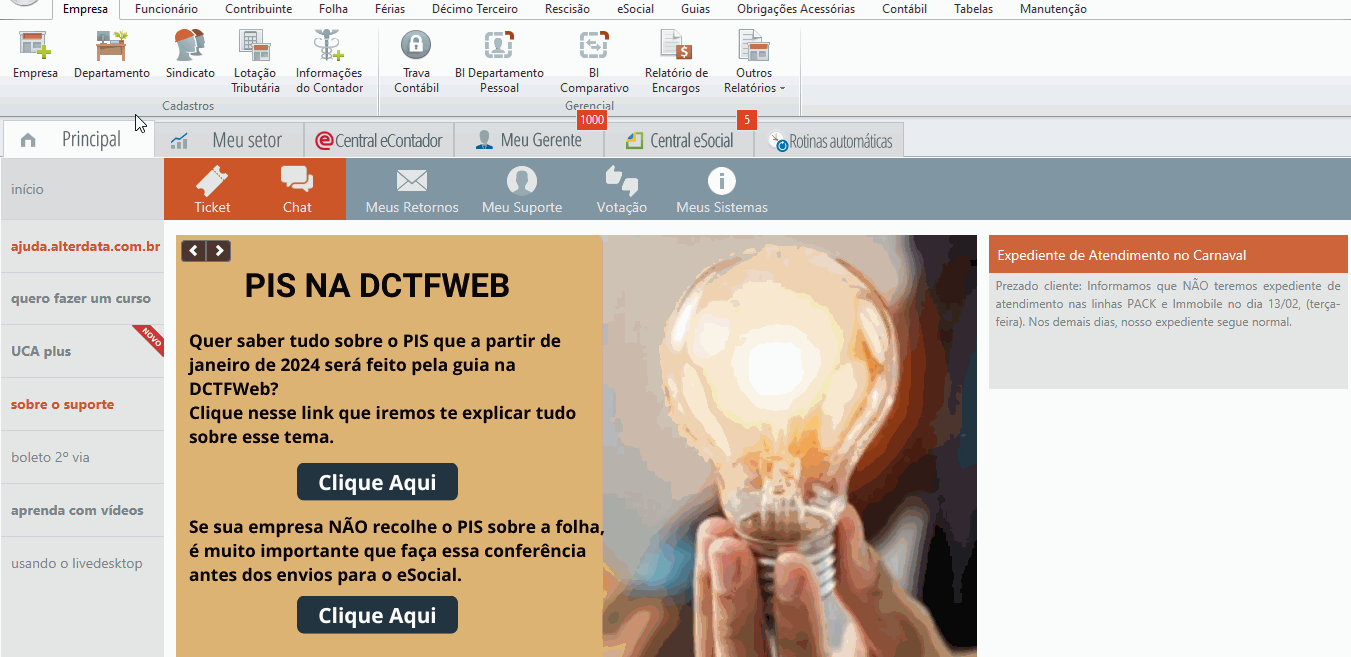Switch to the Rotinas automáticas tab
The height and width of the screenshot is (657, 1351).
829,141
